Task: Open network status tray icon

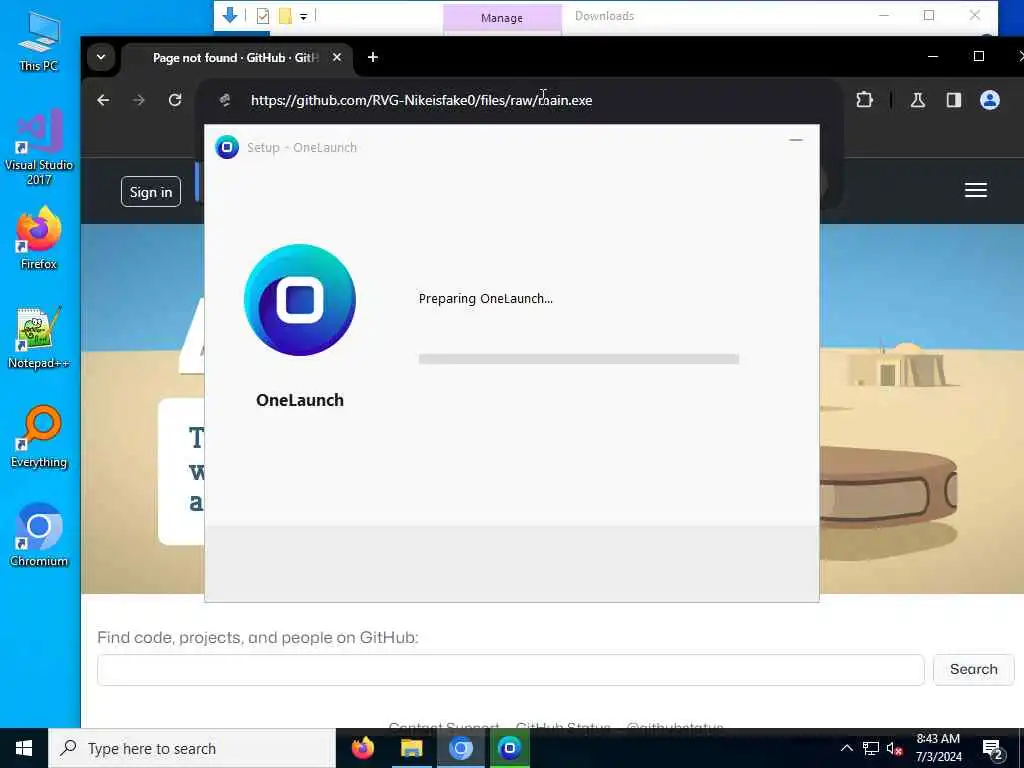Action: click(871, 748)
